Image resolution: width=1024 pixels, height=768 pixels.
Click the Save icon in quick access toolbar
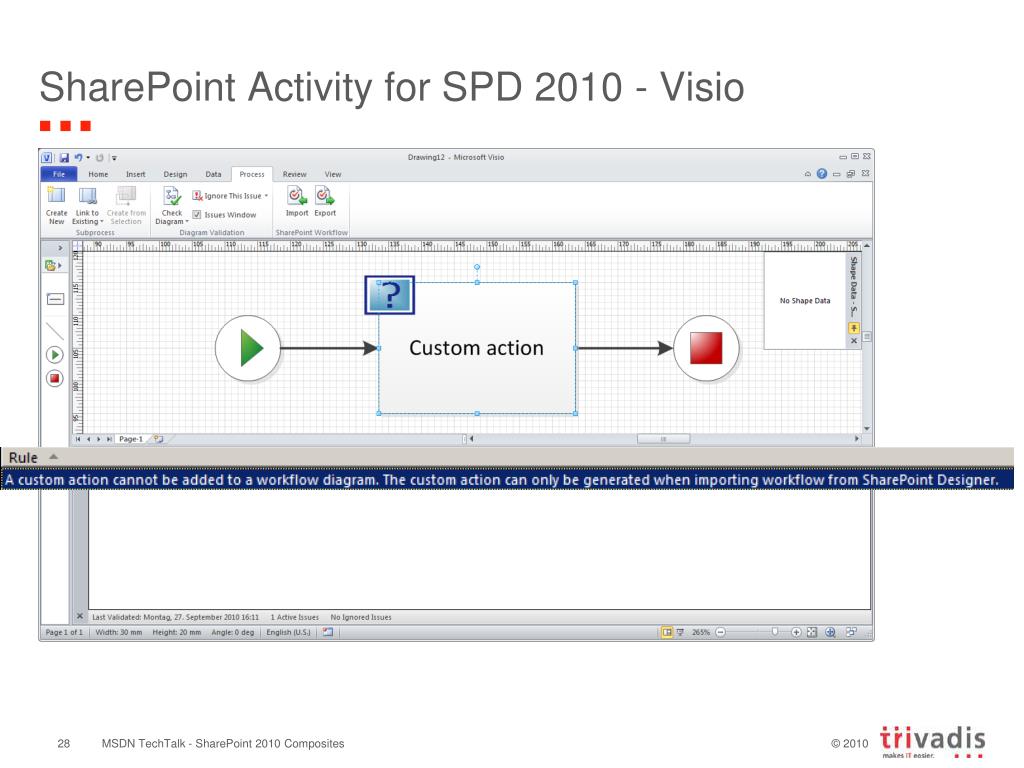[x=64, y=158]
